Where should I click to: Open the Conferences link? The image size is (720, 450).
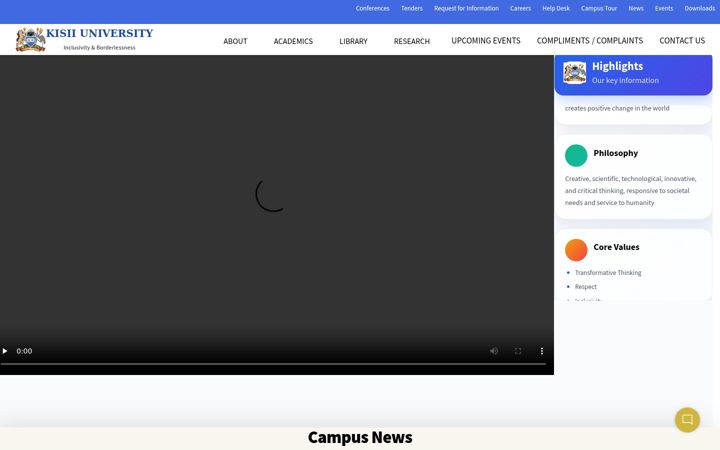pyautogui.click(x=372, y=8)
